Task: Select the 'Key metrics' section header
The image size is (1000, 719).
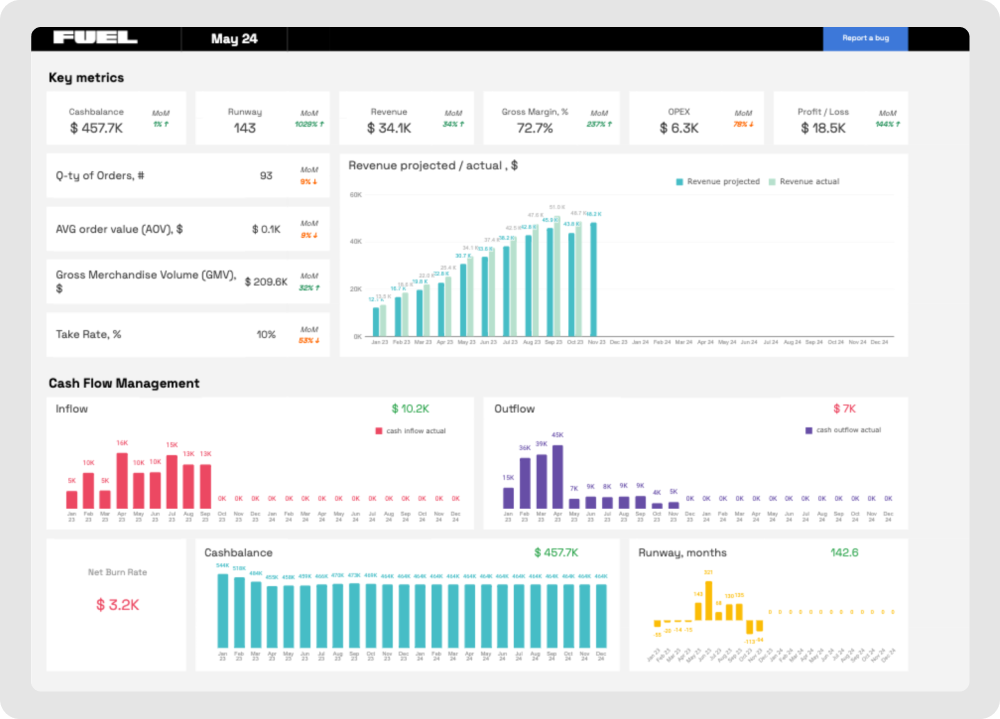Action: pyautogui.click(x=85, y=77)
